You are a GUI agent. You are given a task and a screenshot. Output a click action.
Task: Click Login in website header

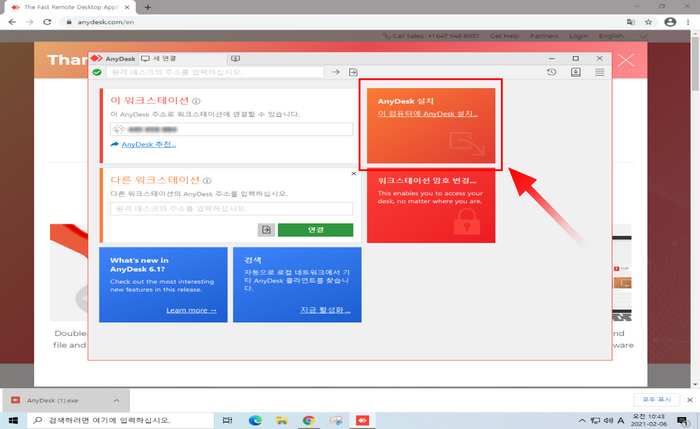coord(578,36)
